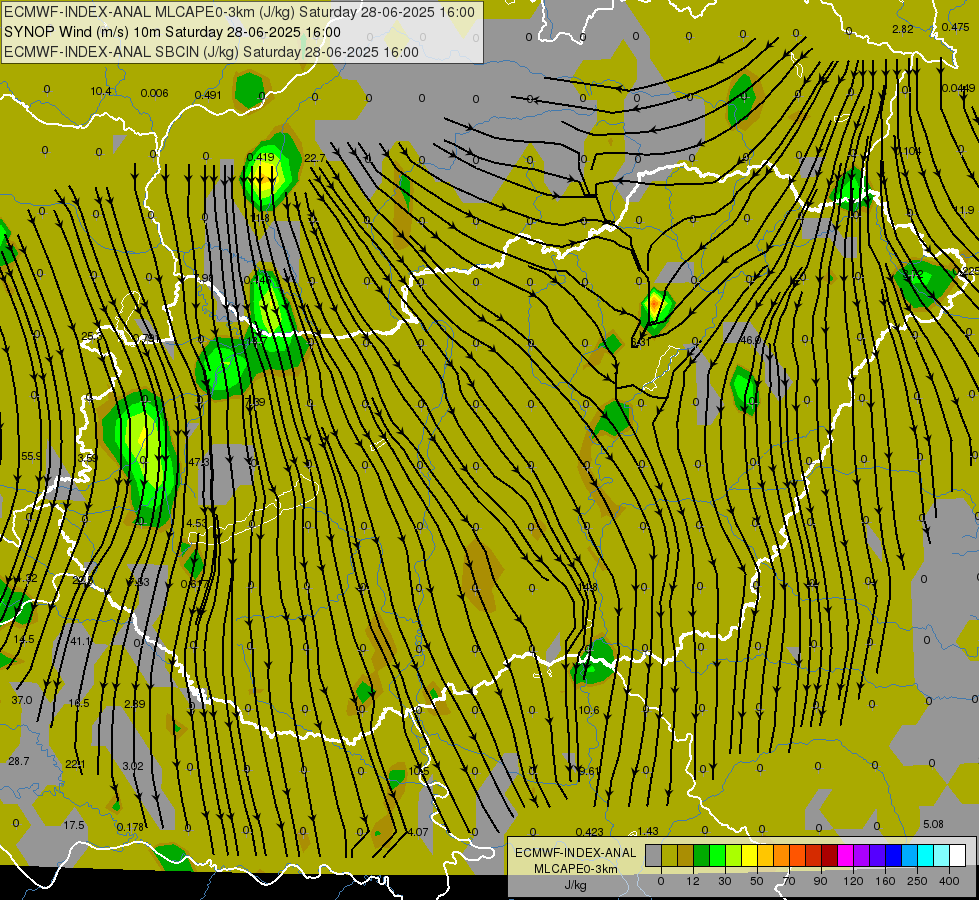The width and height of the screenshot is (979, 900).
Task: Click the map value 3.59
Action: (87, 458)
